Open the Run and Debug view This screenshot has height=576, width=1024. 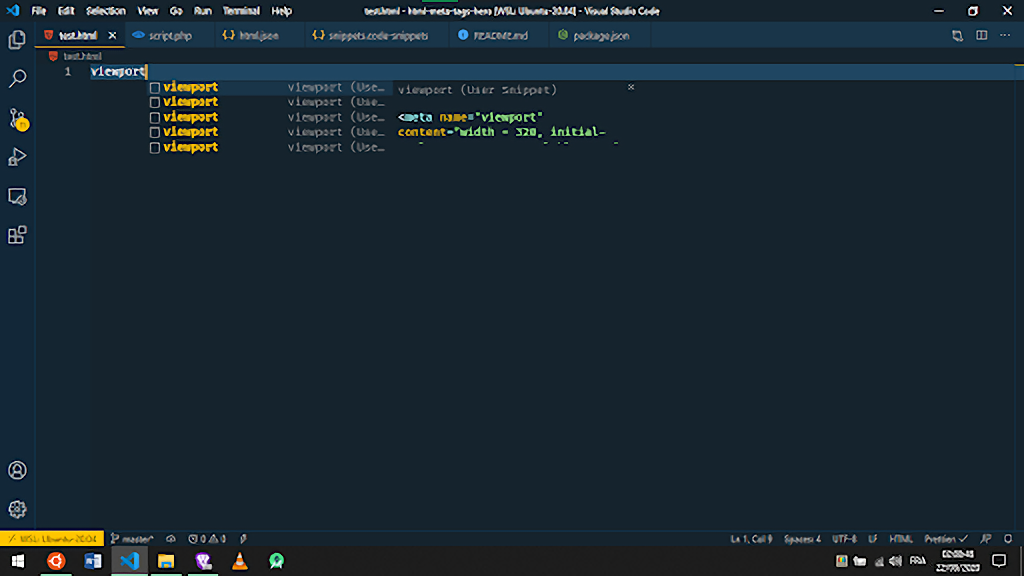click(17, 157)
